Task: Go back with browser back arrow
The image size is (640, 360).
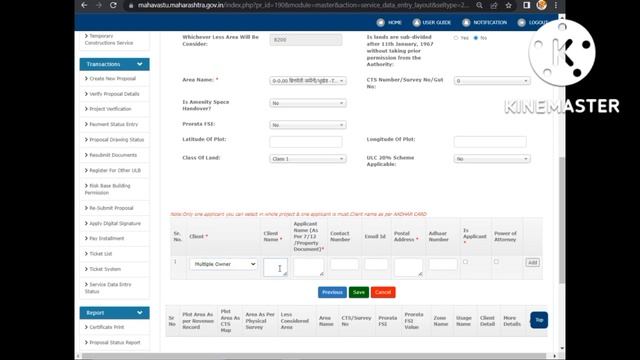Action: pos(84,5)
